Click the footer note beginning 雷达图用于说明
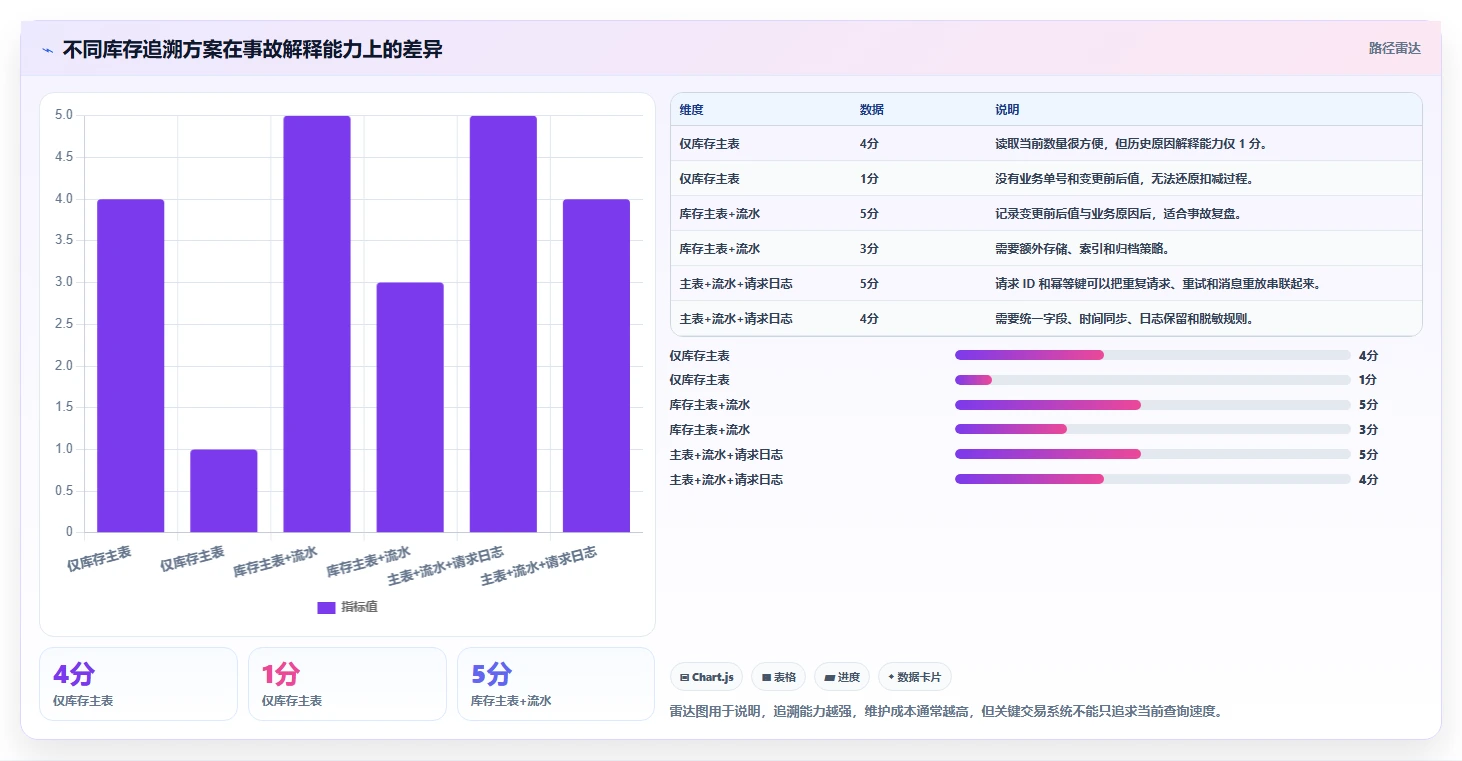 tap(946, 712)
